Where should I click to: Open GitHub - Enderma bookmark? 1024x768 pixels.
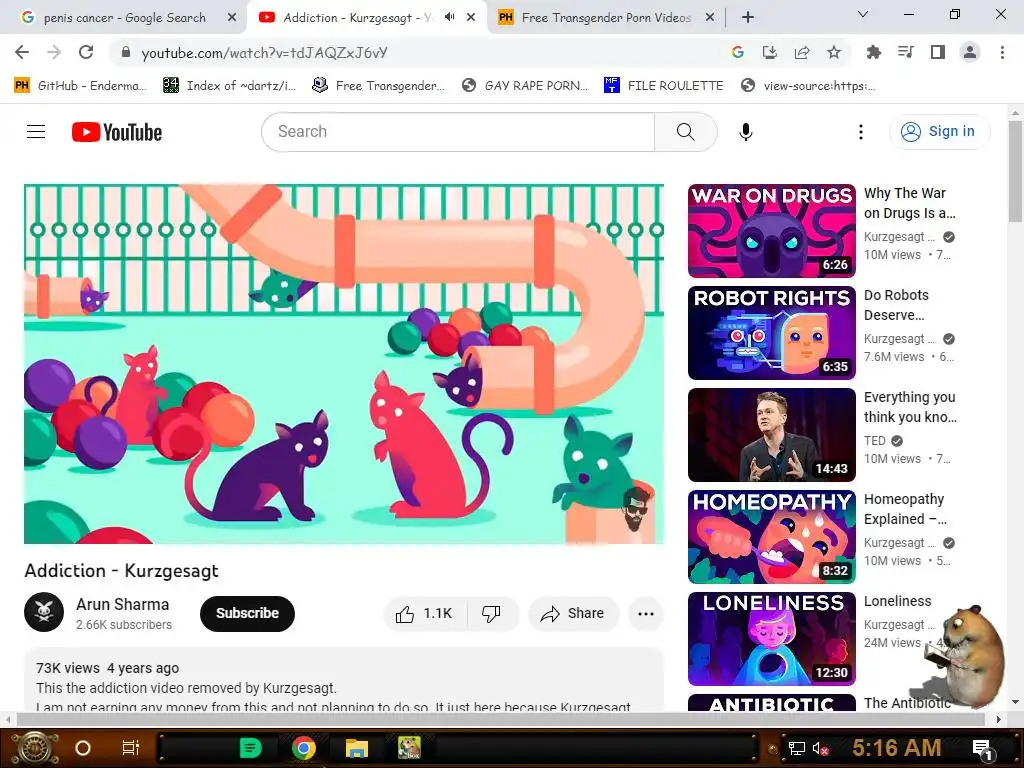point(80,86)
